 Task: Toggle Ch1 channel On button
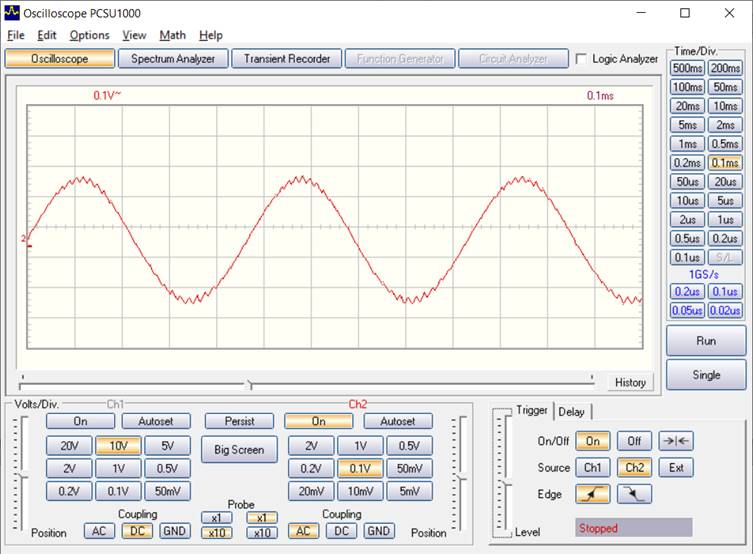[x=80, y=421]
